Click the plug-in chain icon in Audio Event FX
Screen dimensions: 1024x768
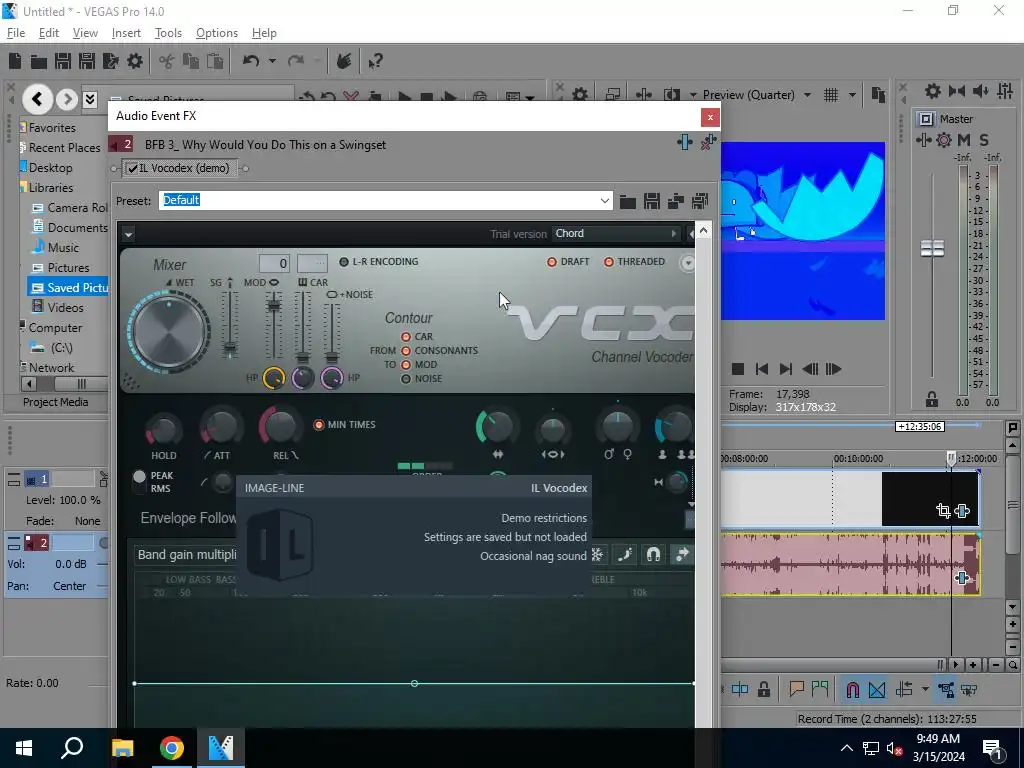[684, 142]
